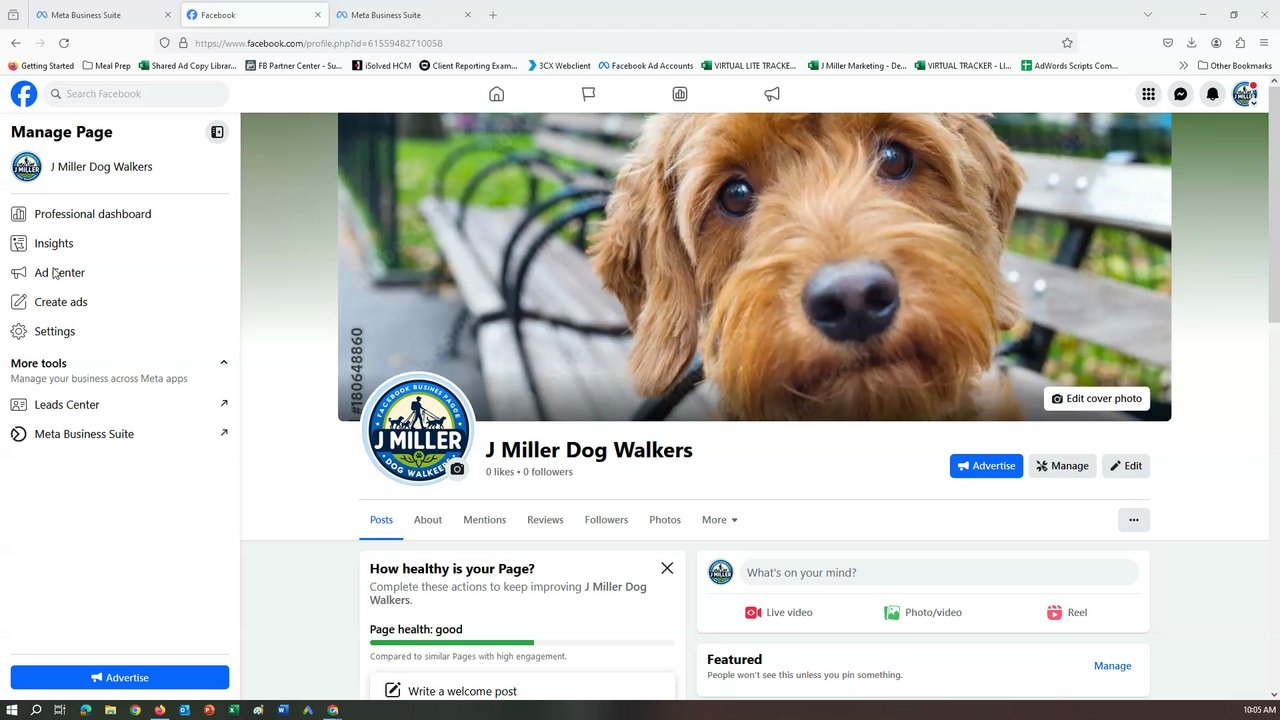Click Write a welcome post
The height and width of the screenshot is (720, 1280).
point(522,690)
